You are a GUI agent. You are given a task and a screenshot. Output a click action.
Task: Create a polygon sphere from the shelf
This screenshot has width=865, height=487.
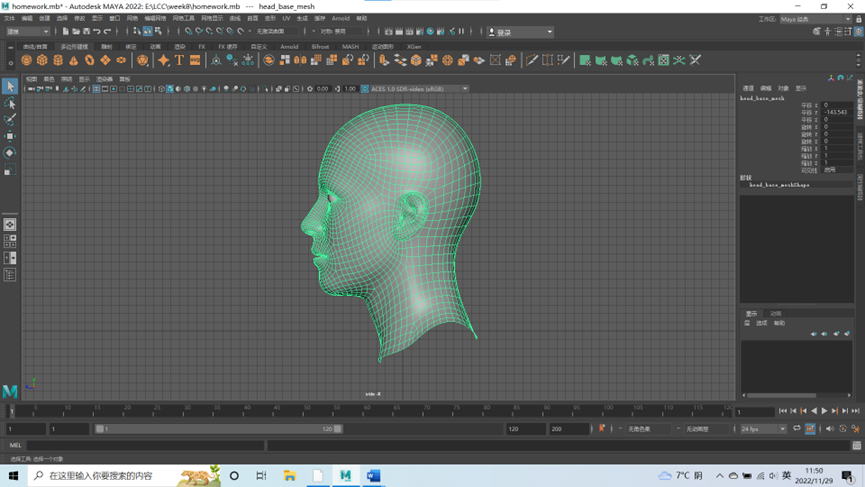coord(27,61)
